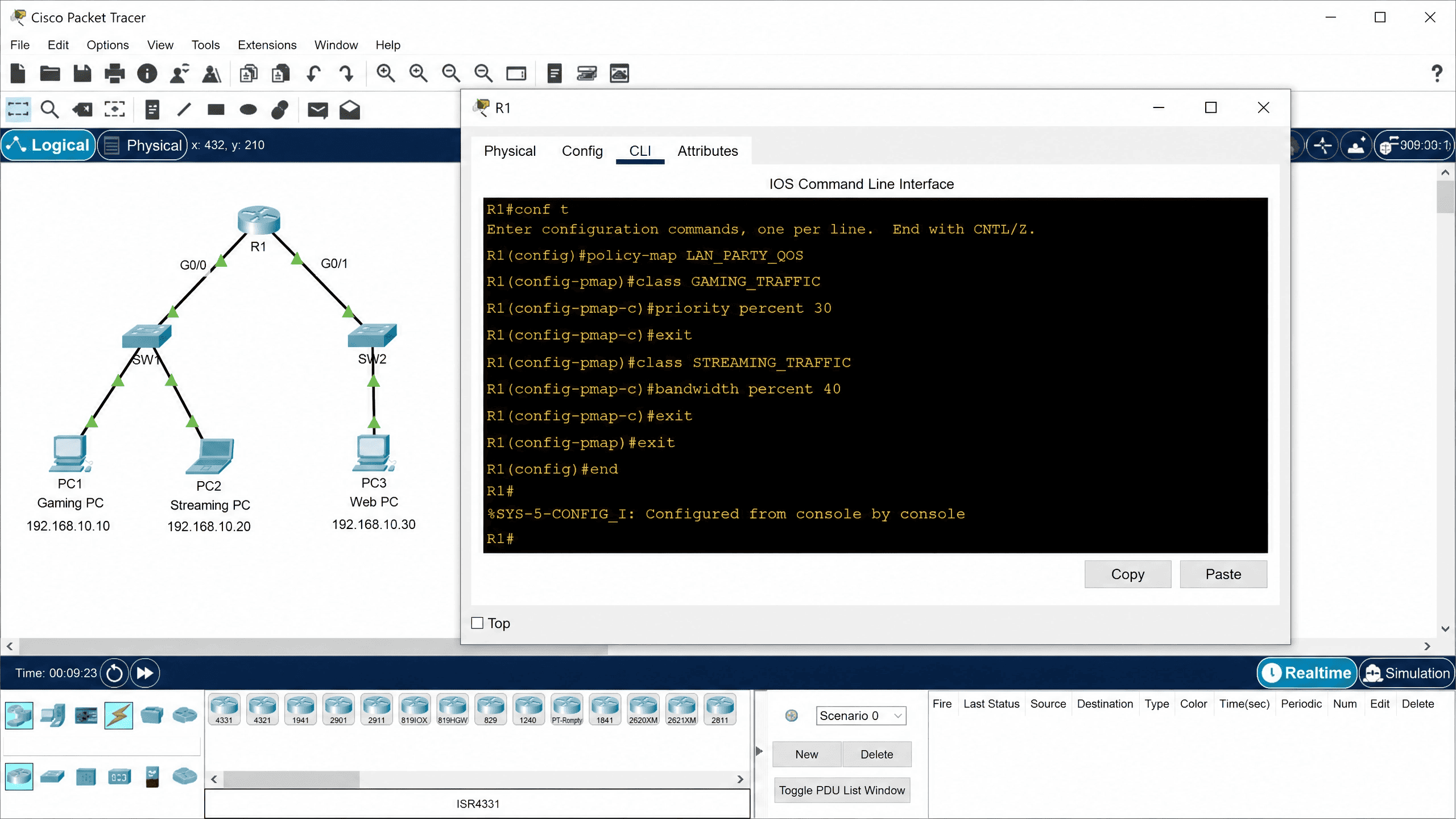Image resolution: width=1456 pixels, height=819 pixels.
Task: Select the Resize Shape tool
Action: click(114, 110)
